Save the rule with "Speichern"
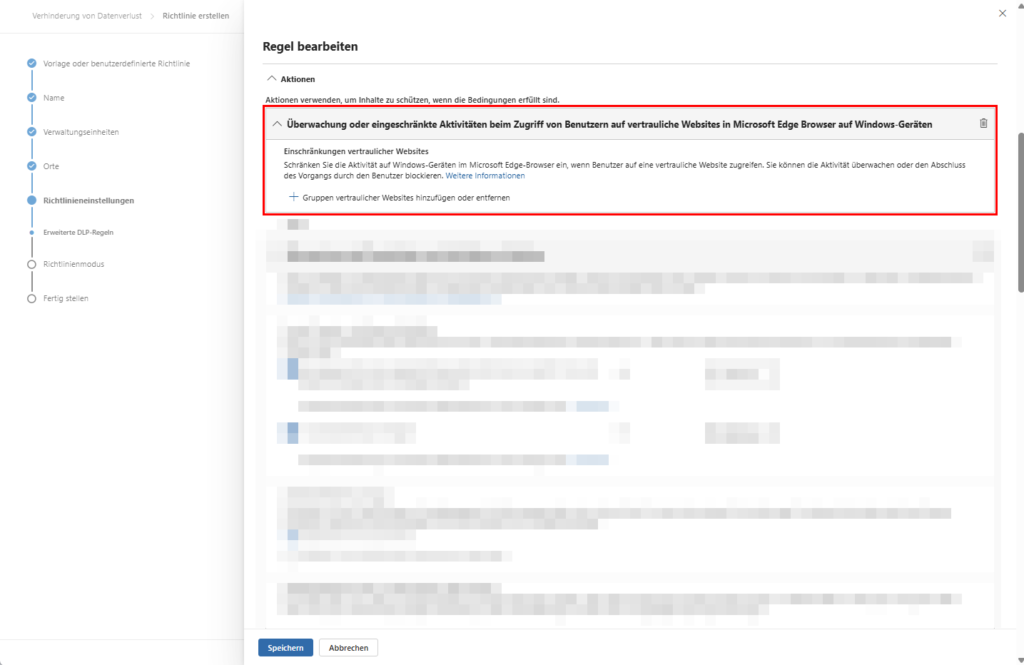Viewport: 1024px width, 665px height. tap(285, 647)
